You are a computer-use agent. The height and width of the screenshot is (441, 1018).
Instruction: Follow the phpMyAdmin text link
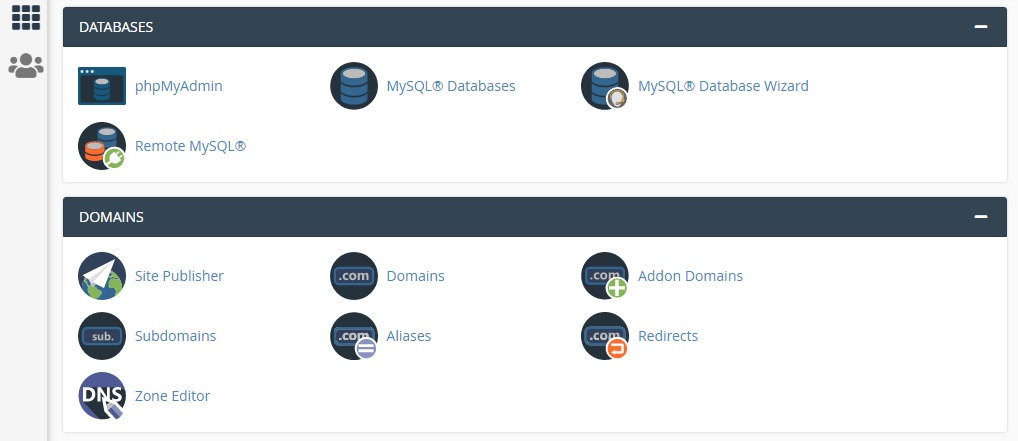click(x=178, y=86)
